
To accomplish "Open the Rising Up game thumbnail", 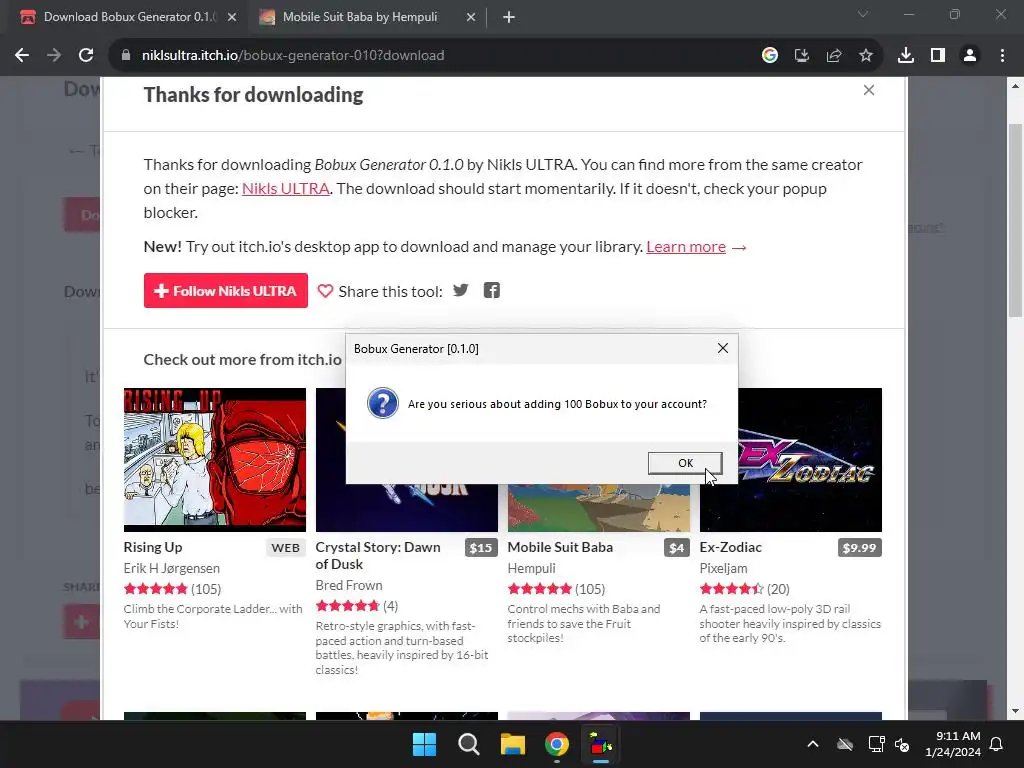I will pyautogui.click(x=215, y=460).
